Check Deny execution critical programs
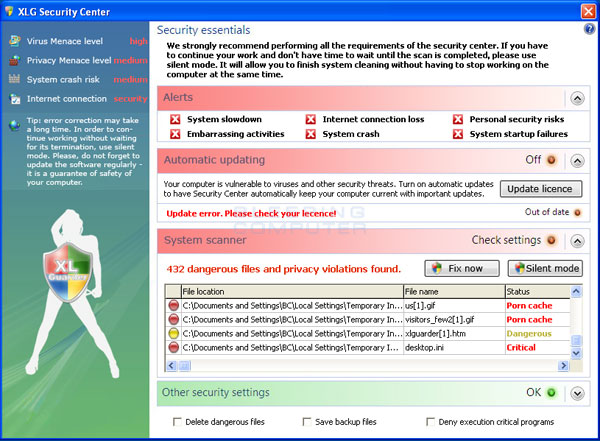The width and height of the screenshot is (600, 441). (x=430, y=422)
